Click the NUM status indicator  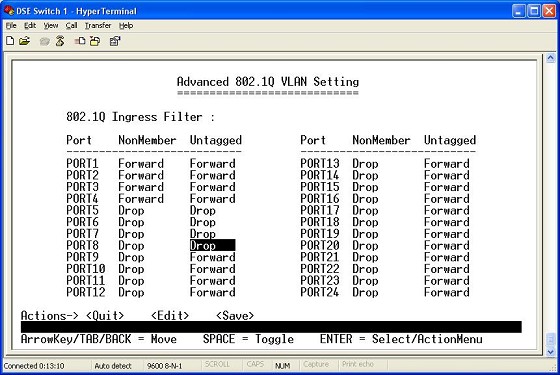pos(282,366)
